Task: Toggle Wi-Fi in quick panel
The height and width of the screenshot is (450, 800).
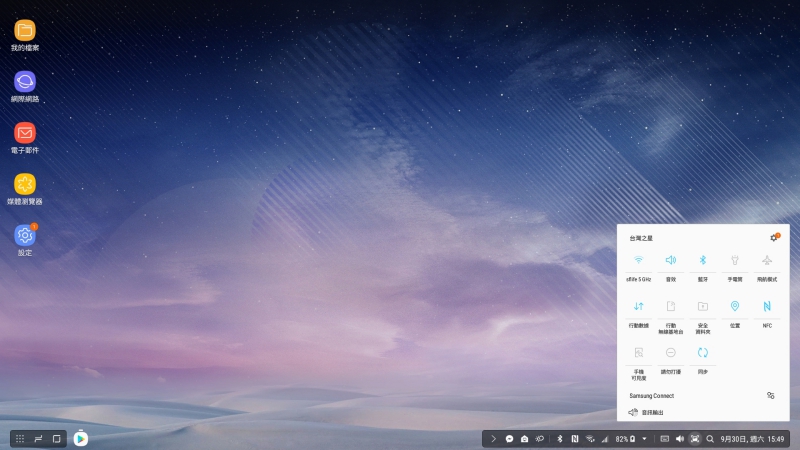Action: 639,260
